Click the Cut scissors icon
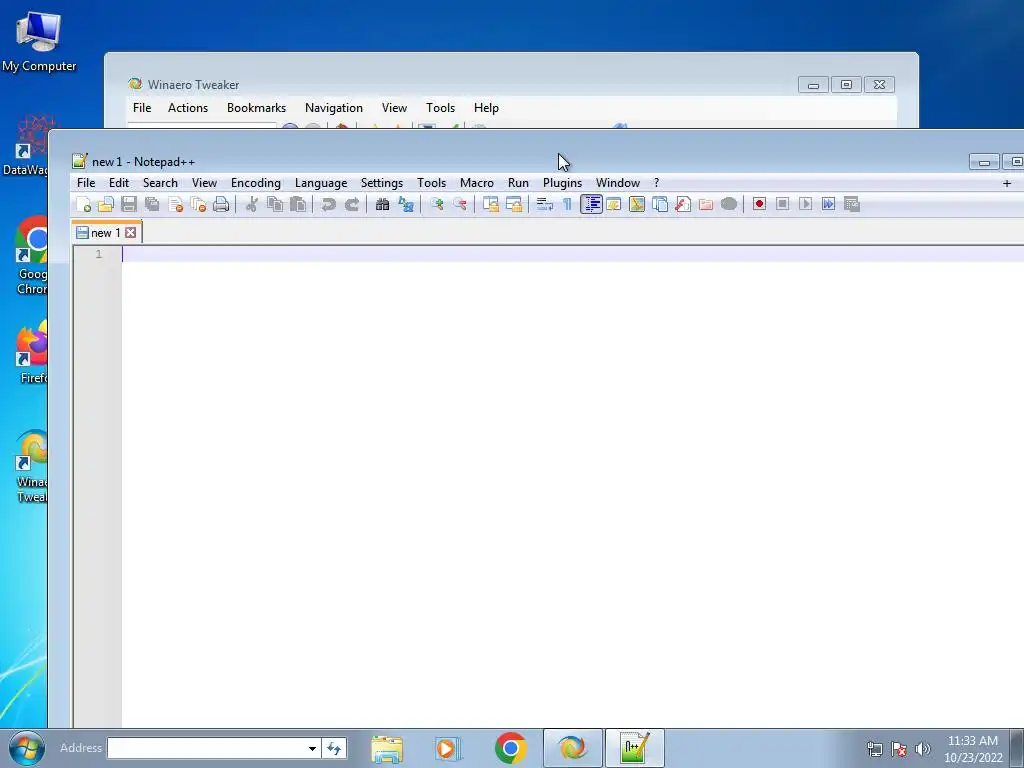1024x768 pixels. 251,204
